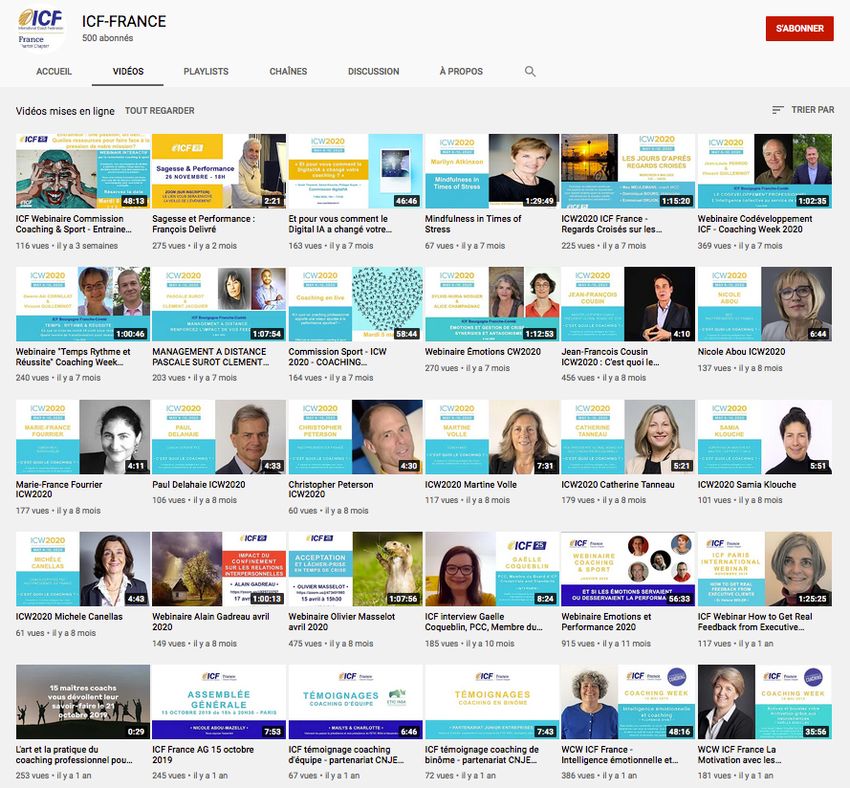This screenshot has height=788, width=850.
Task: Open the DISCUSSION tab
Action: click(373, 72)
